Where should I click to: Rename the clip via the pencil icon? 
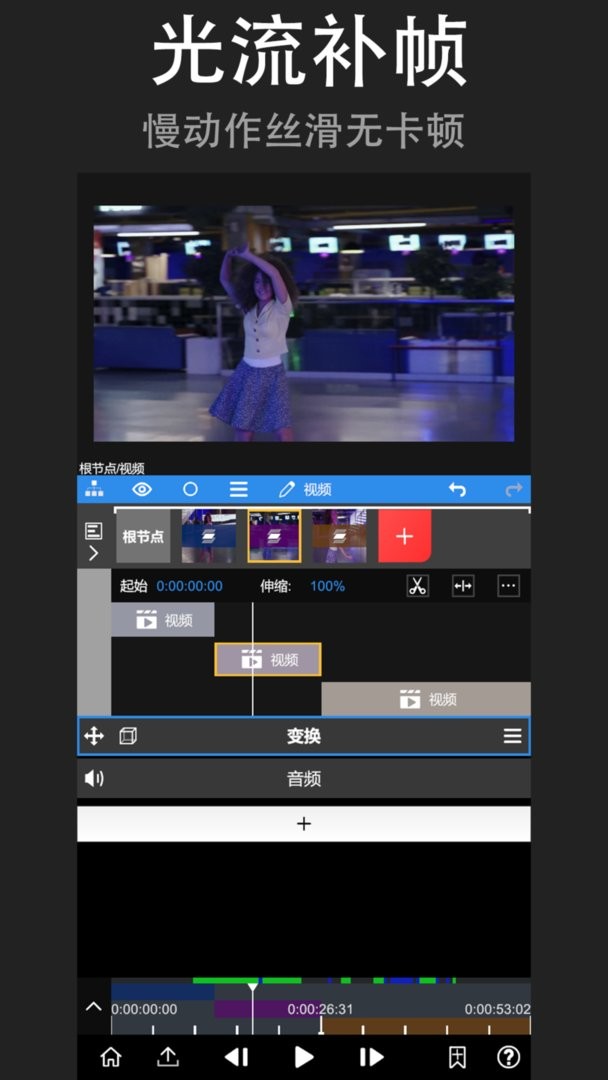click(287, 489)
